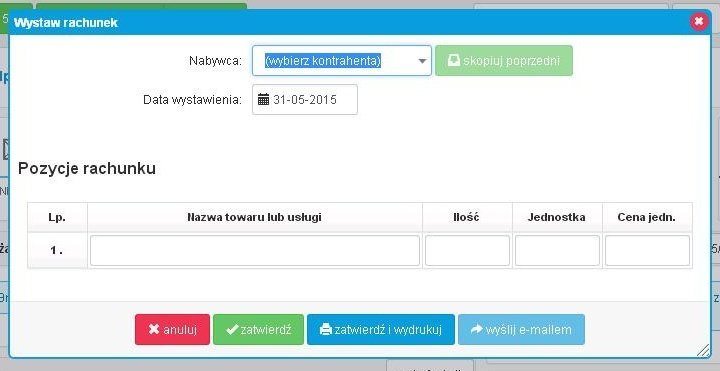The width and height of the screenshot is (720, 371).
Task: Click the Jednostka column header
Action: click(x=557, y=217)
